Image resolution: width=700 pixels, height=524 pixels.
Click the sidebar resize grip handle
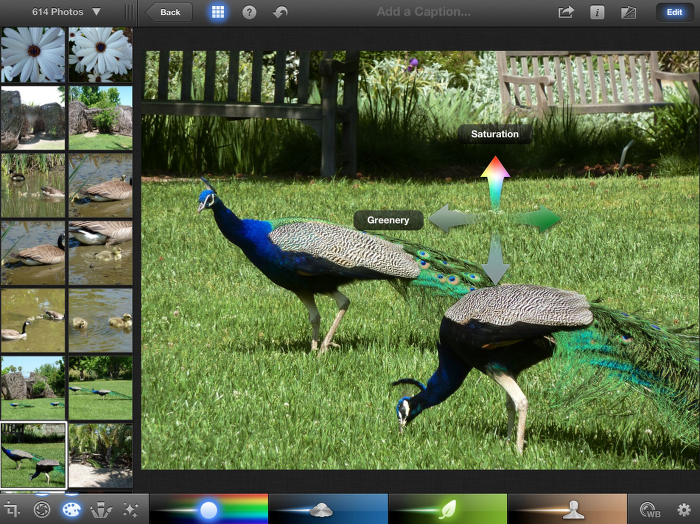129,12
